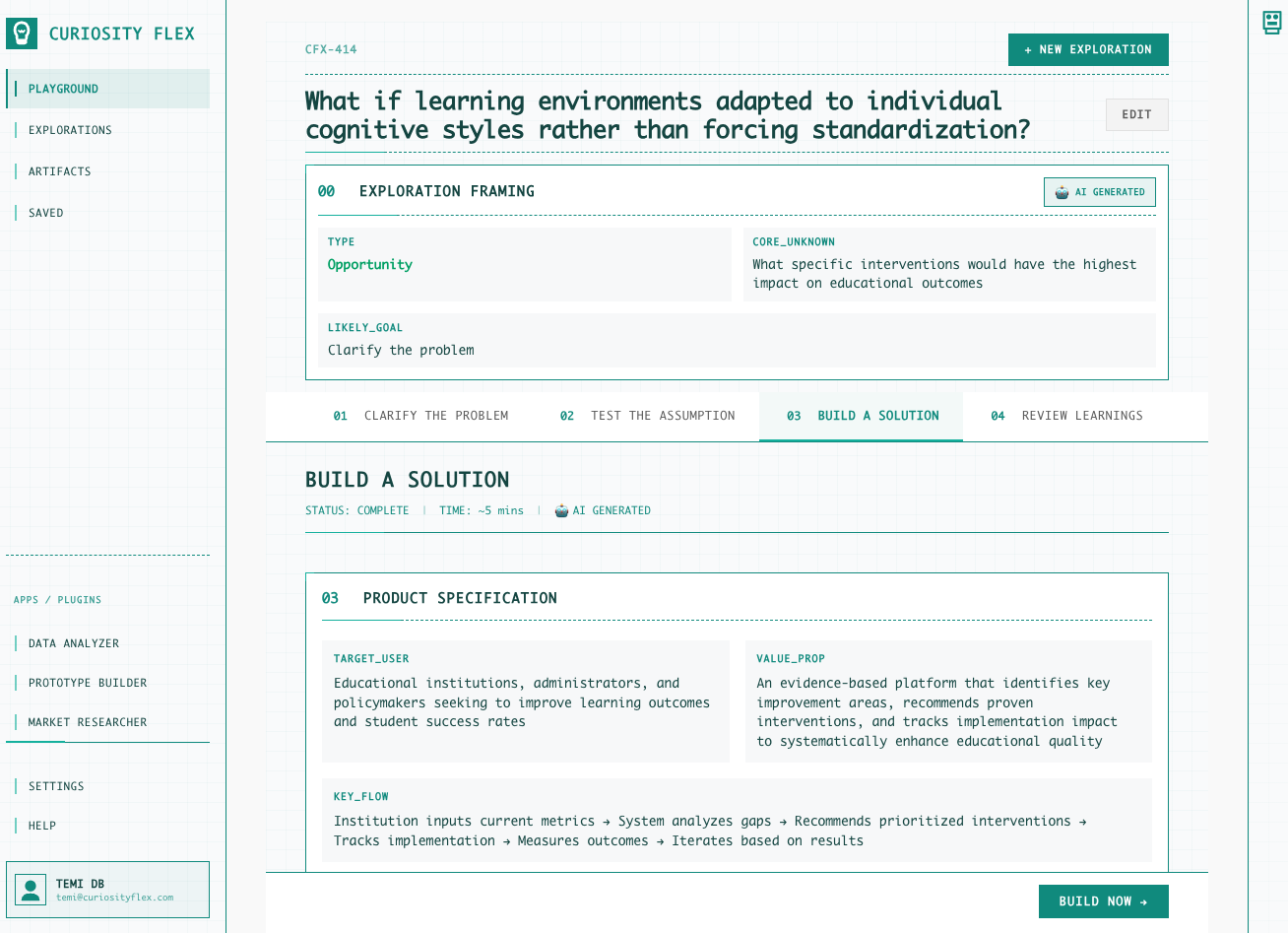The width and height of the screenshot is (1288, 933).
Task: Open Market Researcher plugin
Action: (x=88, y=722)
